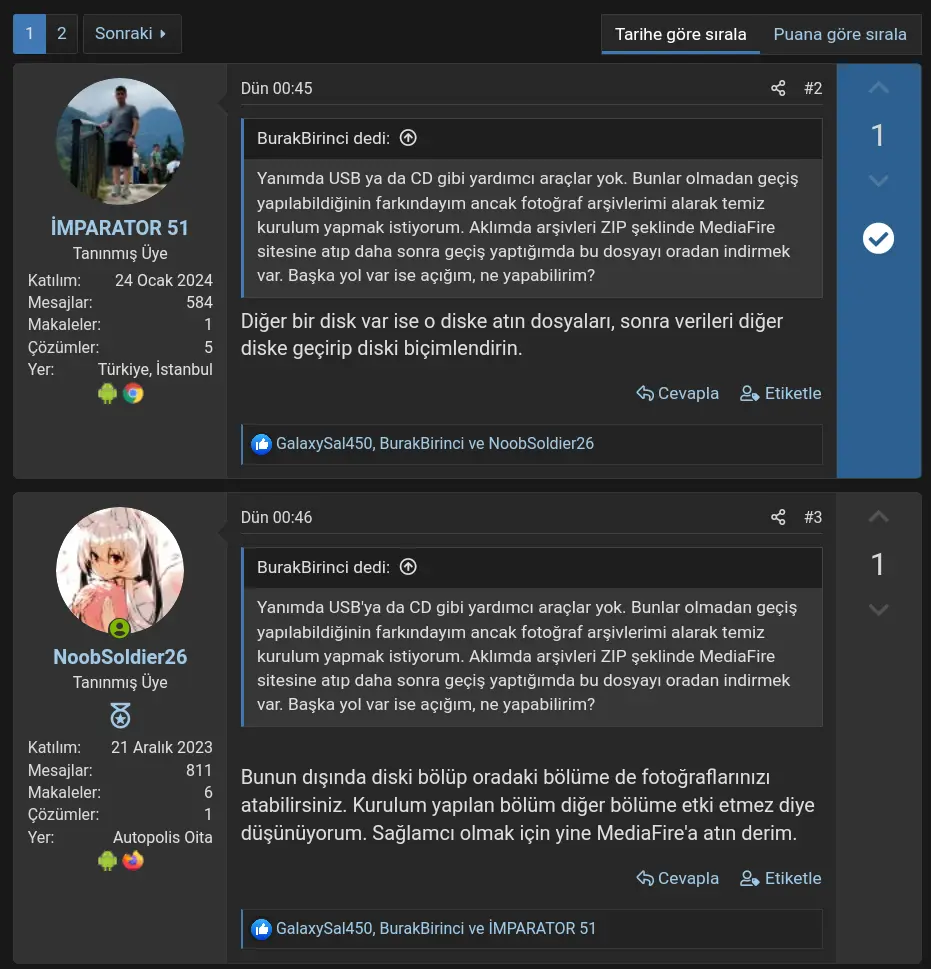Upvote post #2 with the up arrow

[878, 88]
